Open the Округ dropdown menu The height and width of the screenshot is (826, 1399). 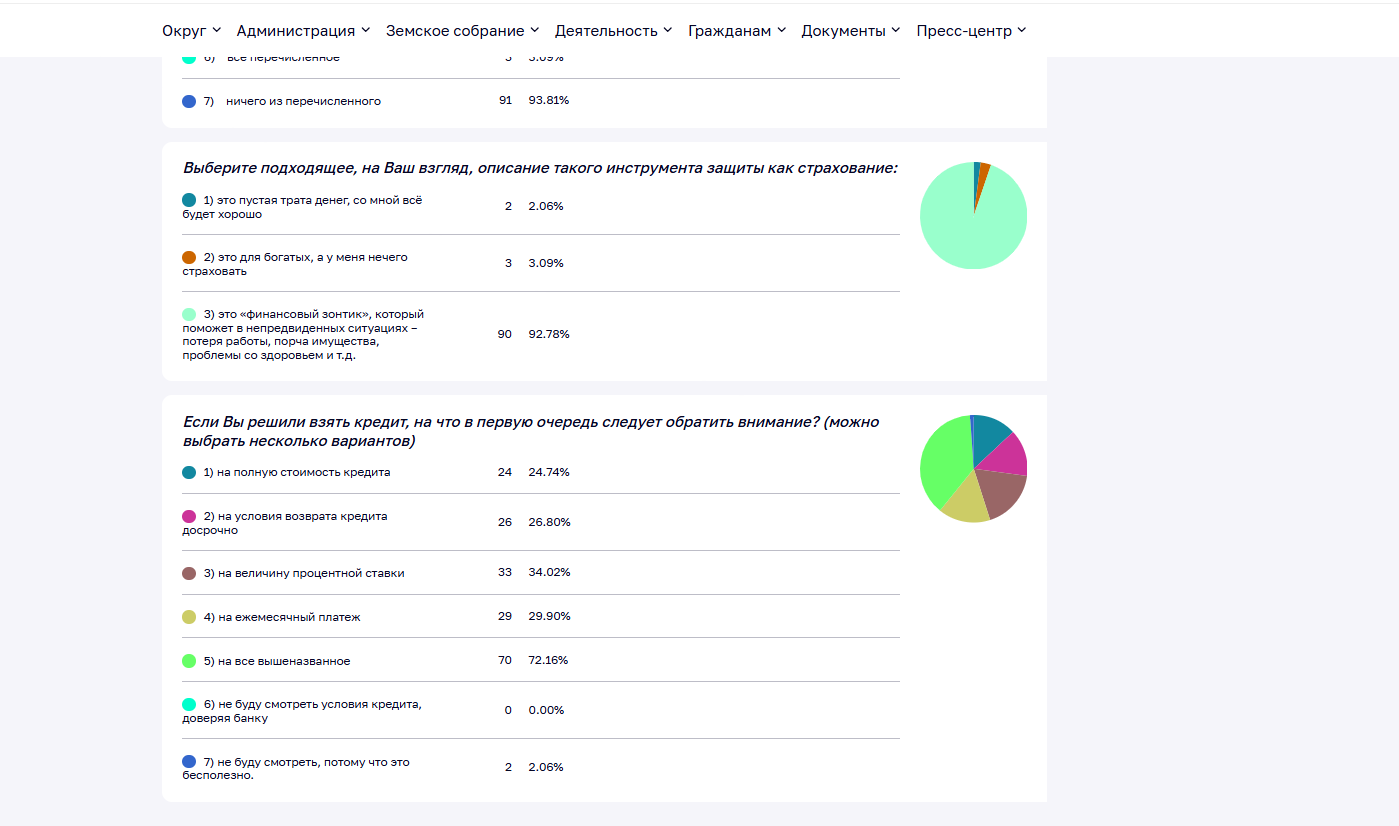192,31
